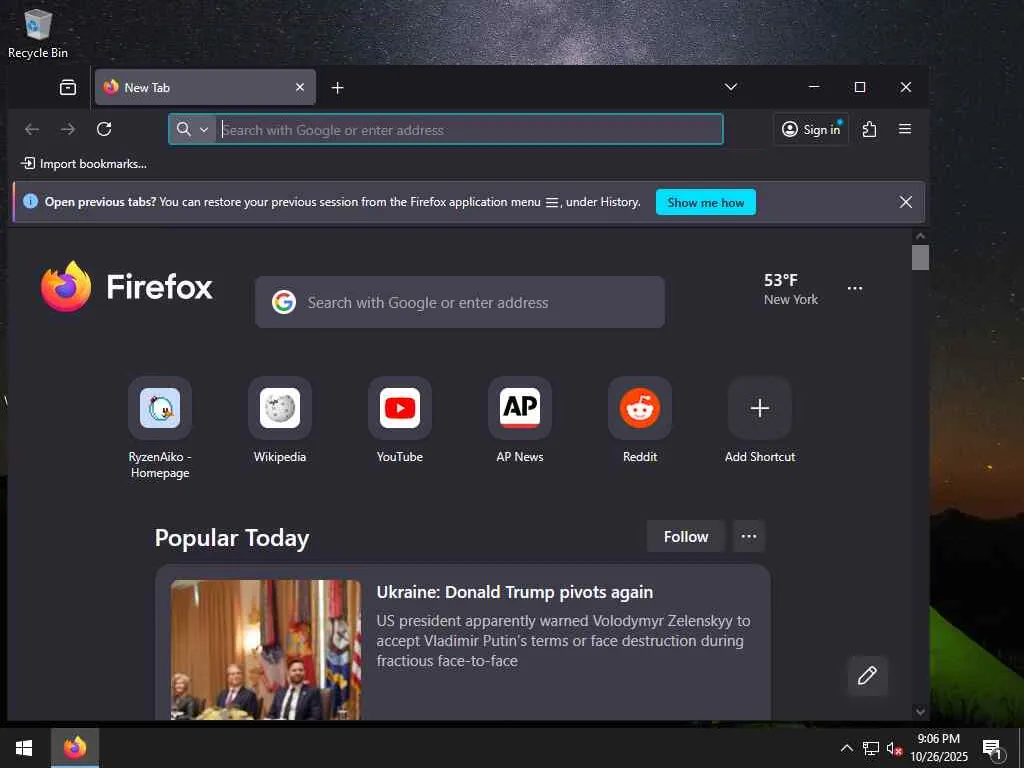This screenshot has height=768, width=1024.
Task: Open the 53°F New York weather widget
Action: pos(791,289)
